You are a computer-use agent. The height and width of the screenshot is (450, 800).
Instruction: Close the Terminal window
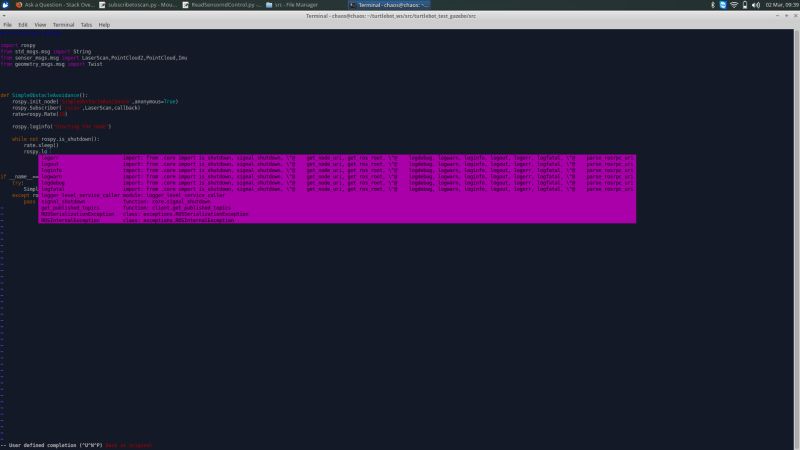pyautogui.click(x=795, y=16)
